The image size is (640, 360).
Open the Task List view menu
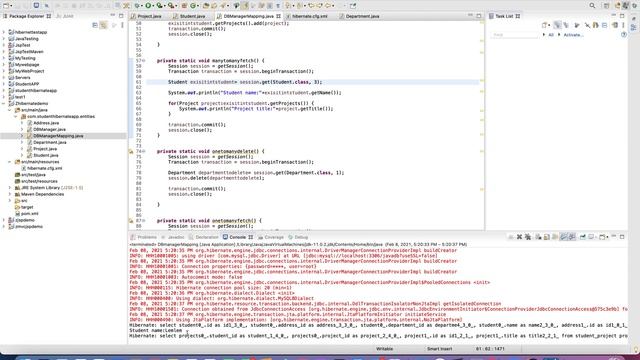click(x=623, y=25)
